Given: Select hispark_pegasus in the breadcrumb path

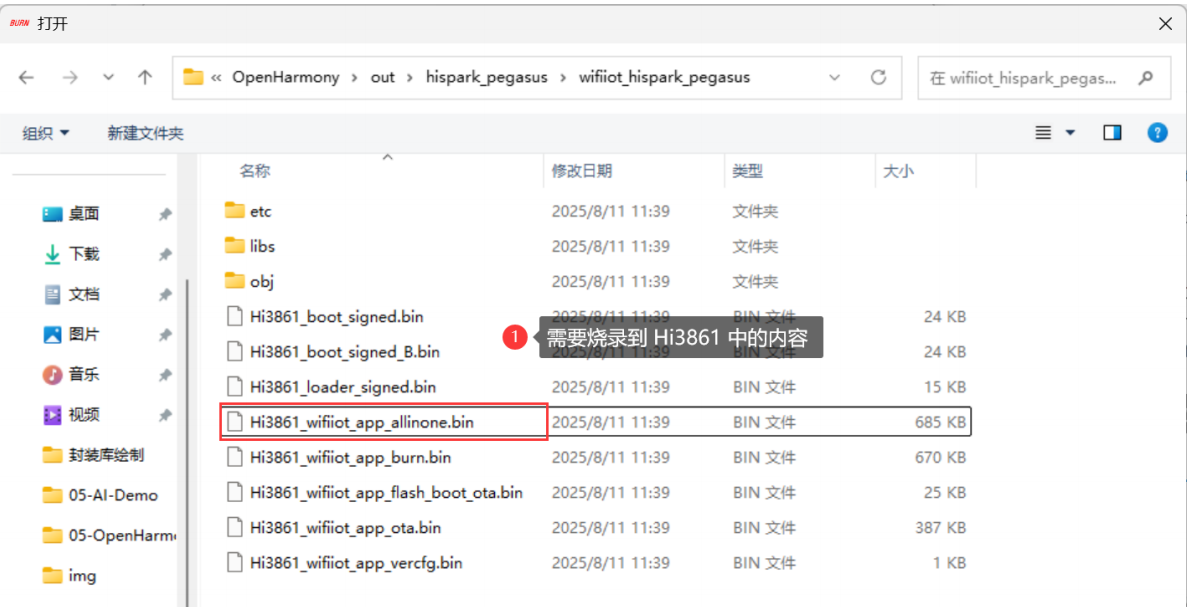Looking at the screenshot, I should click(486, 77).
